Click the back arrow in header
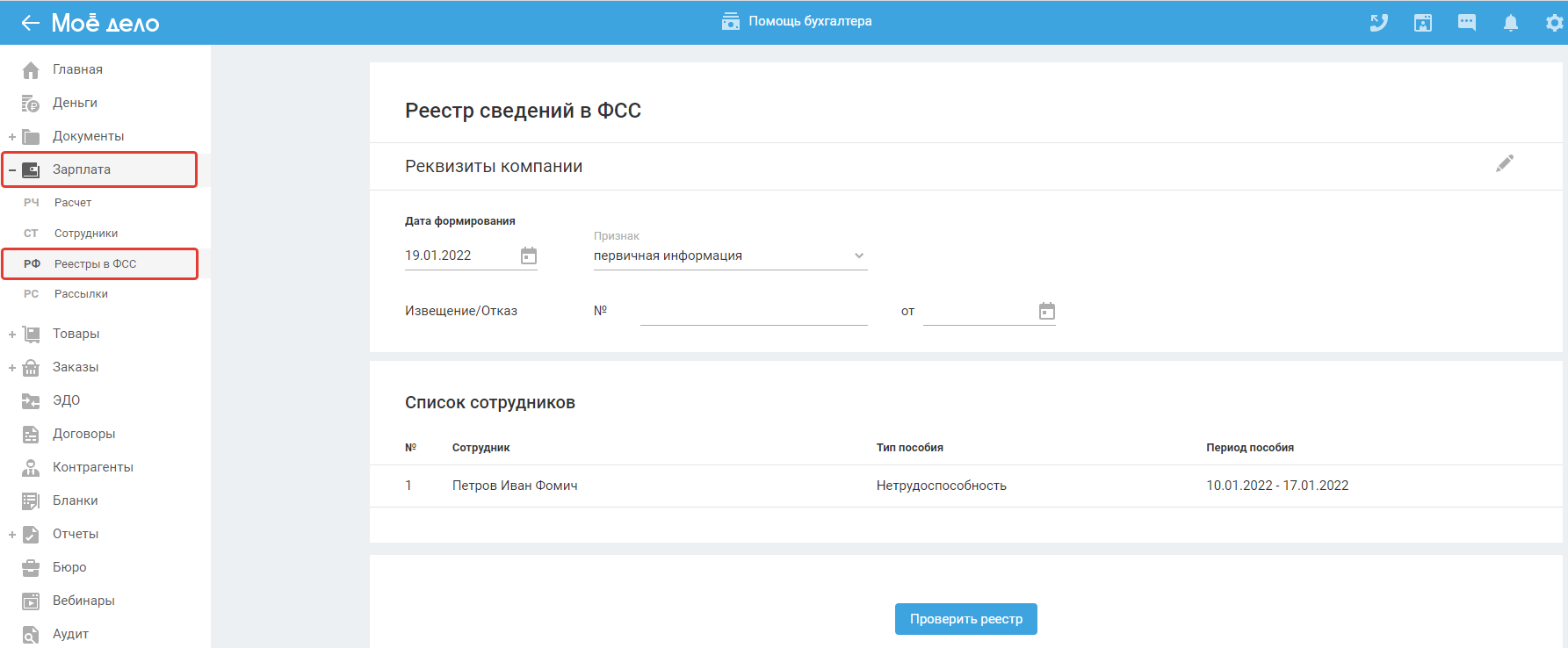This screenshot has width=1568, height=648. [x=31, y=23]
